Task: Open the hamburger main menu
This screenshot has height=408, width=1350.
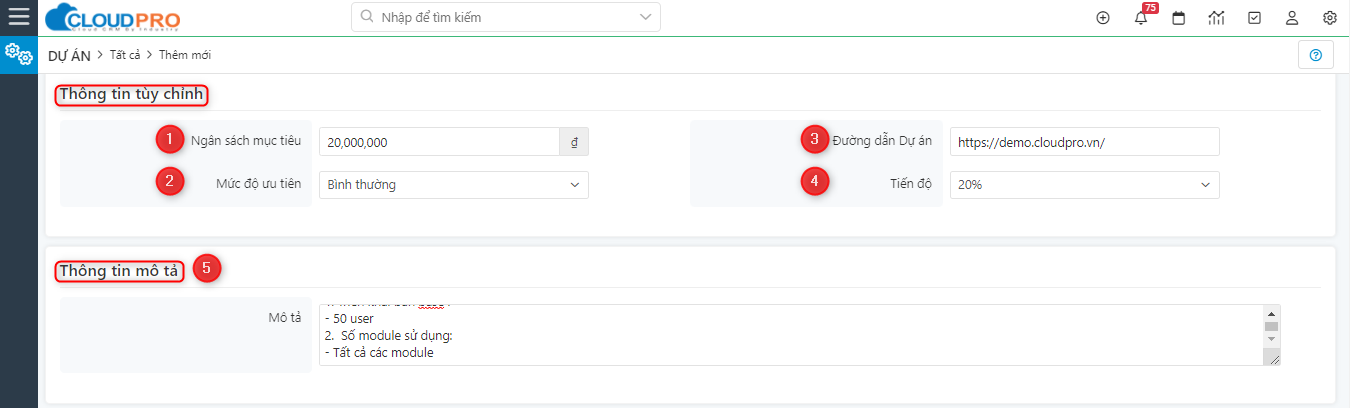Action: point(18,17)
